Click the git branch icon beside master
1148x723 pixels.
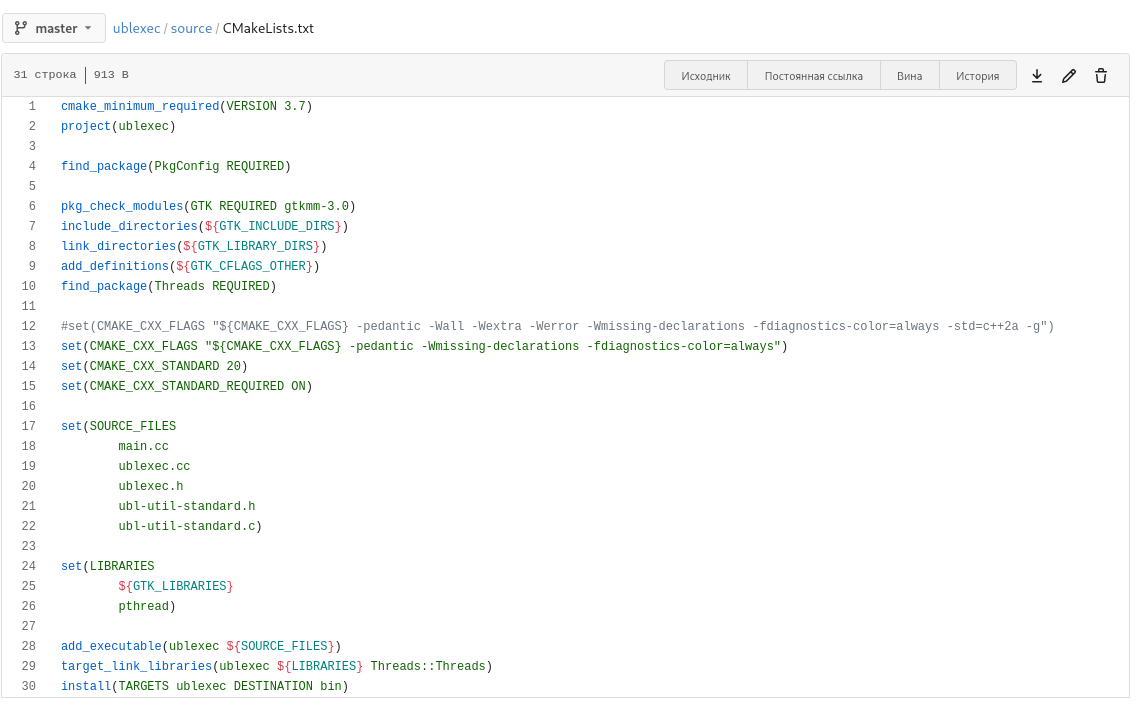click(x=21, y=28)
